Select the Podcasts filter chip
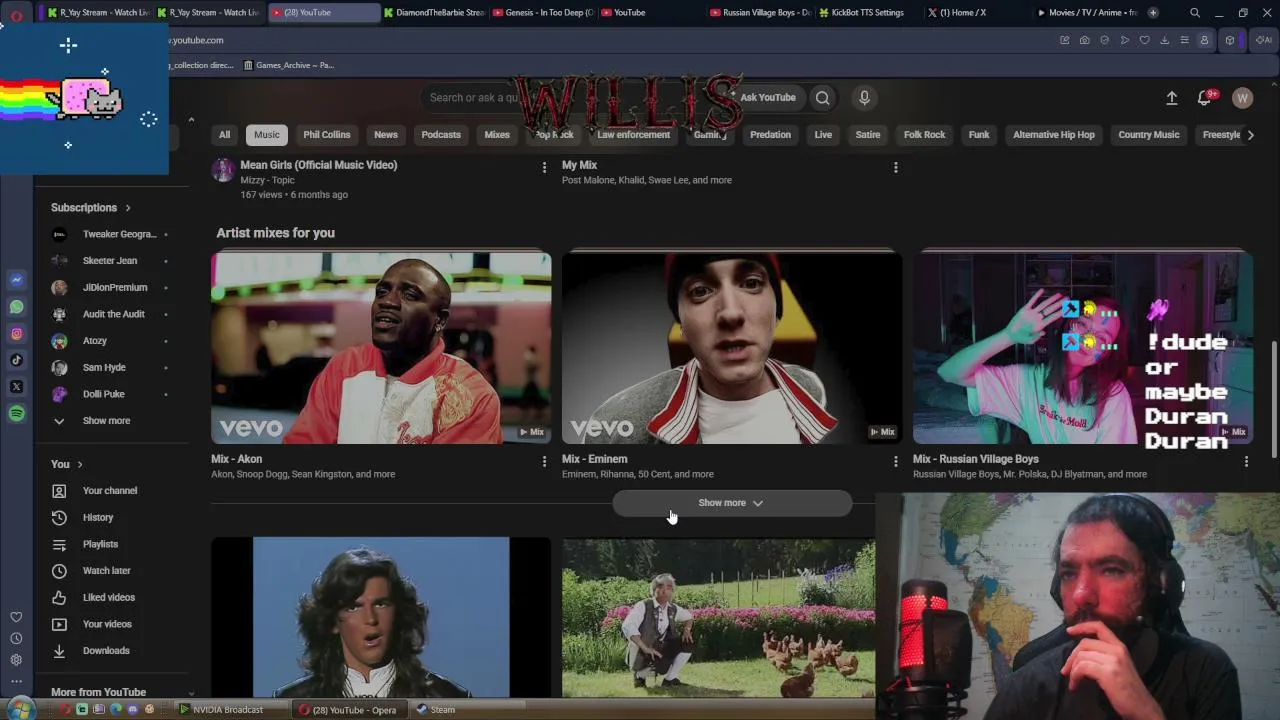1280x720 pixels. pos(441,135)
